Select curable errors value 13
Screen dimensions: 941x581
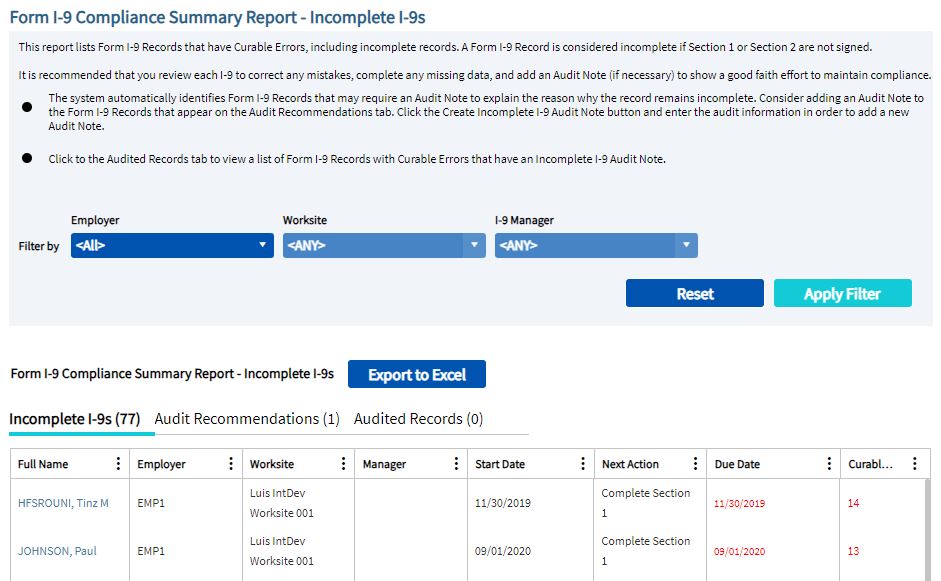click(853, 551)
